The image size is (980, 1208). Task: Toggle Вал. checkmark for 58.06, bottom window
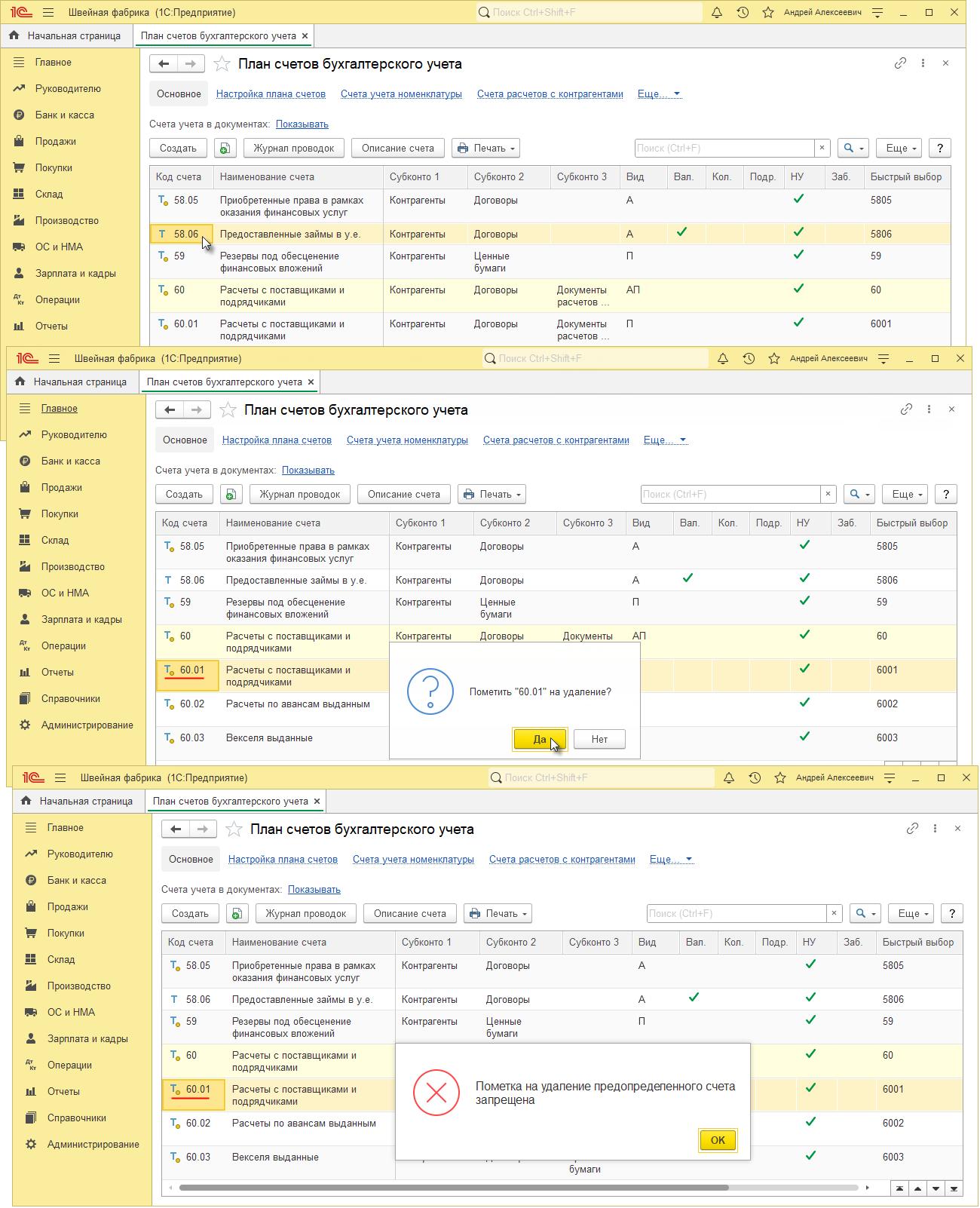point(694,998)
